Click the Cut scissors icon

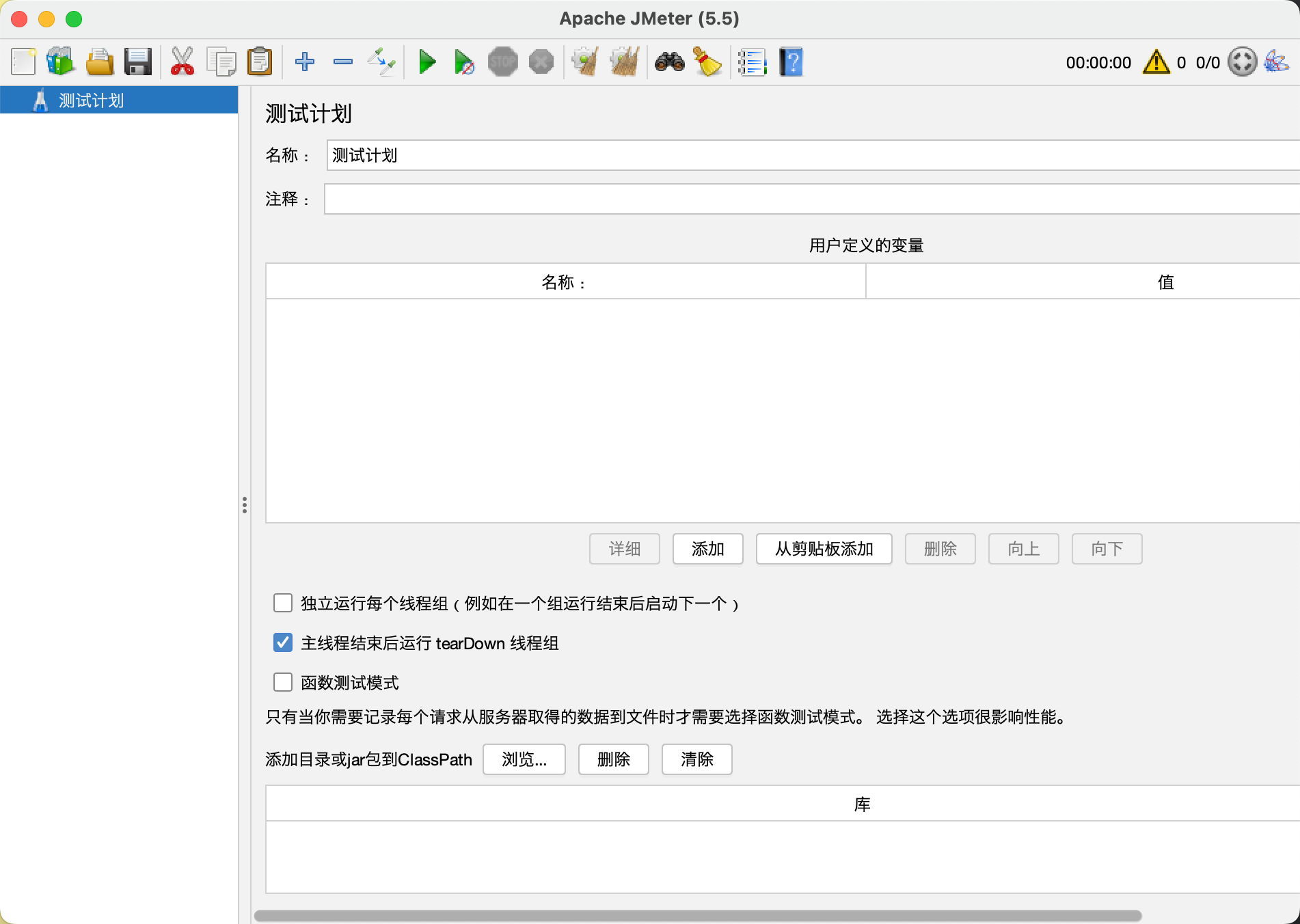click(x=182, y=62)
